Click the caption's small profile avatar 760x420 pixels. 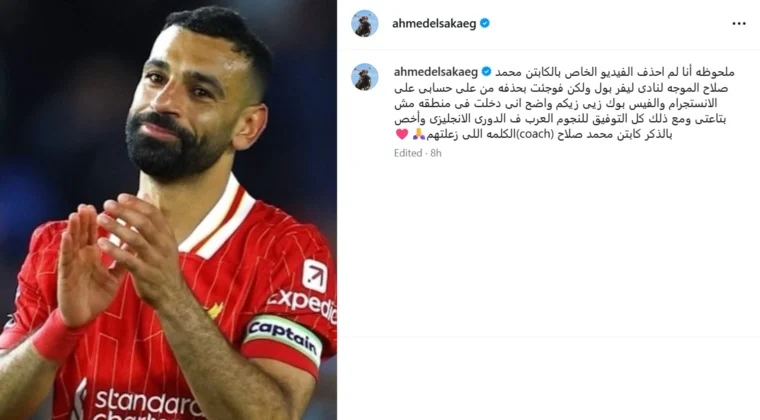pyautogui.click(x=364, y=77)
